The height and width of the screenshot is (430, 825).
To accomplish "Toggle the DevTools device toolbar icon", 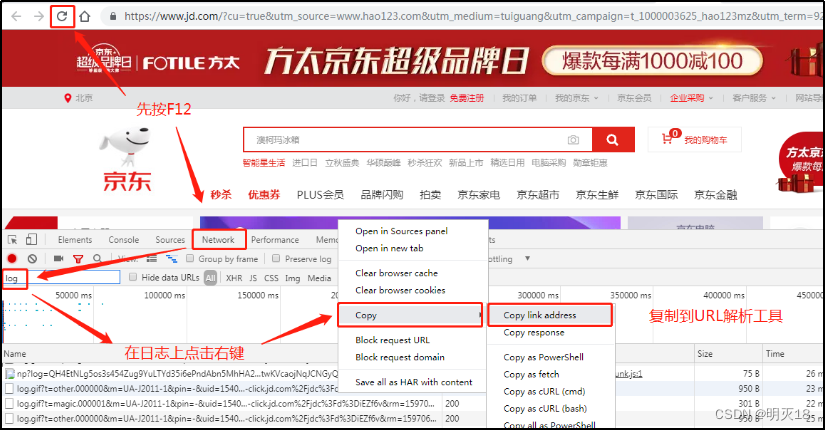I will (x=31, y=239).
